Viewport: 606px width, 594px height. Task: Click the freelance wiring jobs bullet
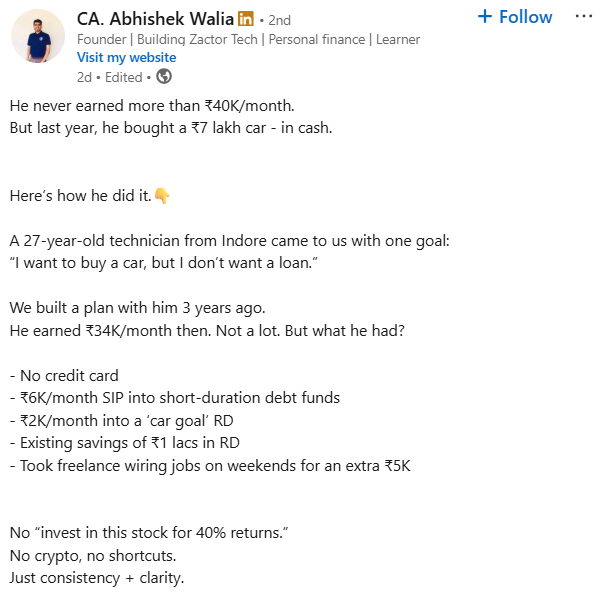point(210,466)
